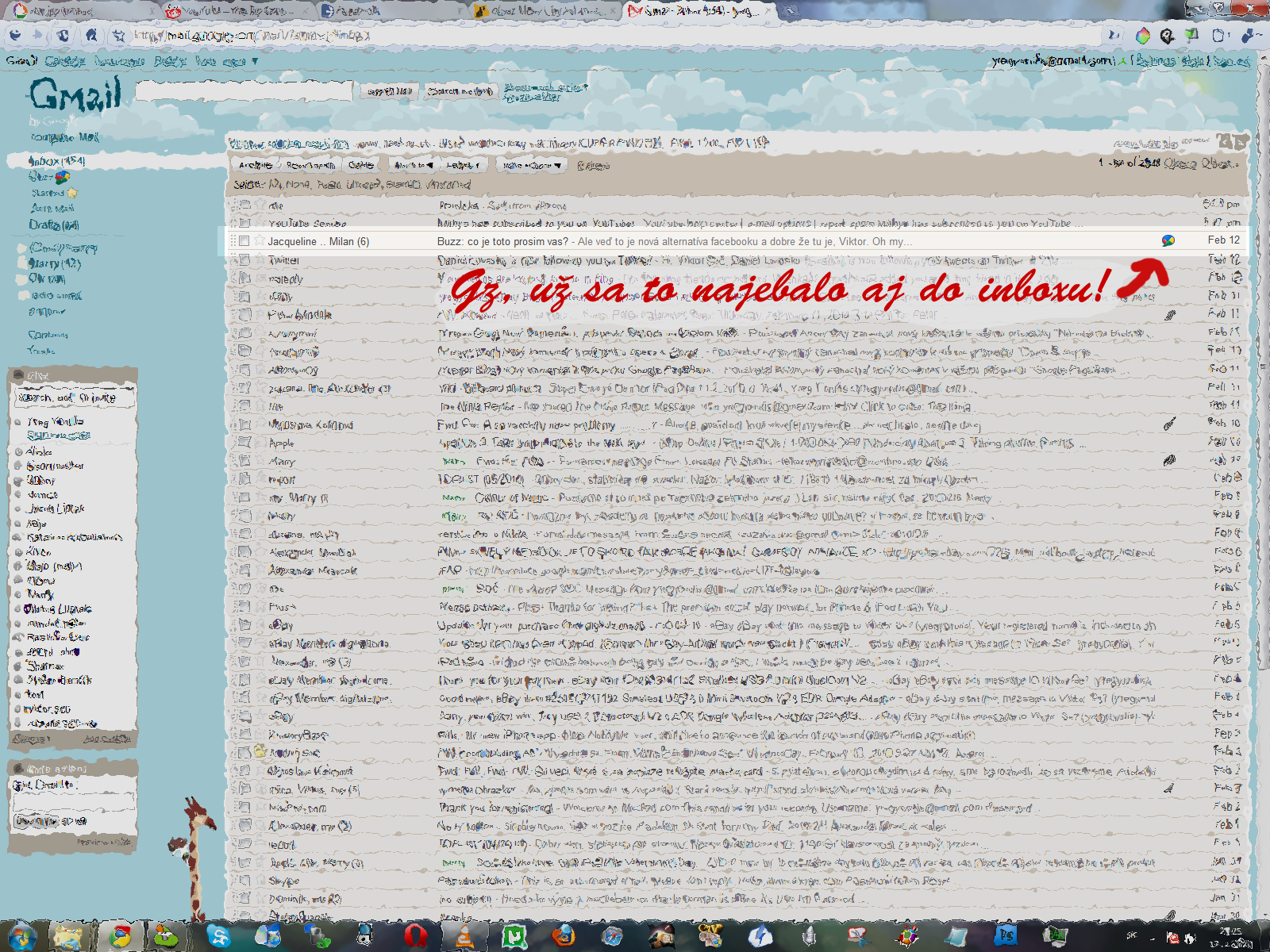Open Skype from the taskbar
This screenshot has width=1270, height=952.
pos(218,937)
